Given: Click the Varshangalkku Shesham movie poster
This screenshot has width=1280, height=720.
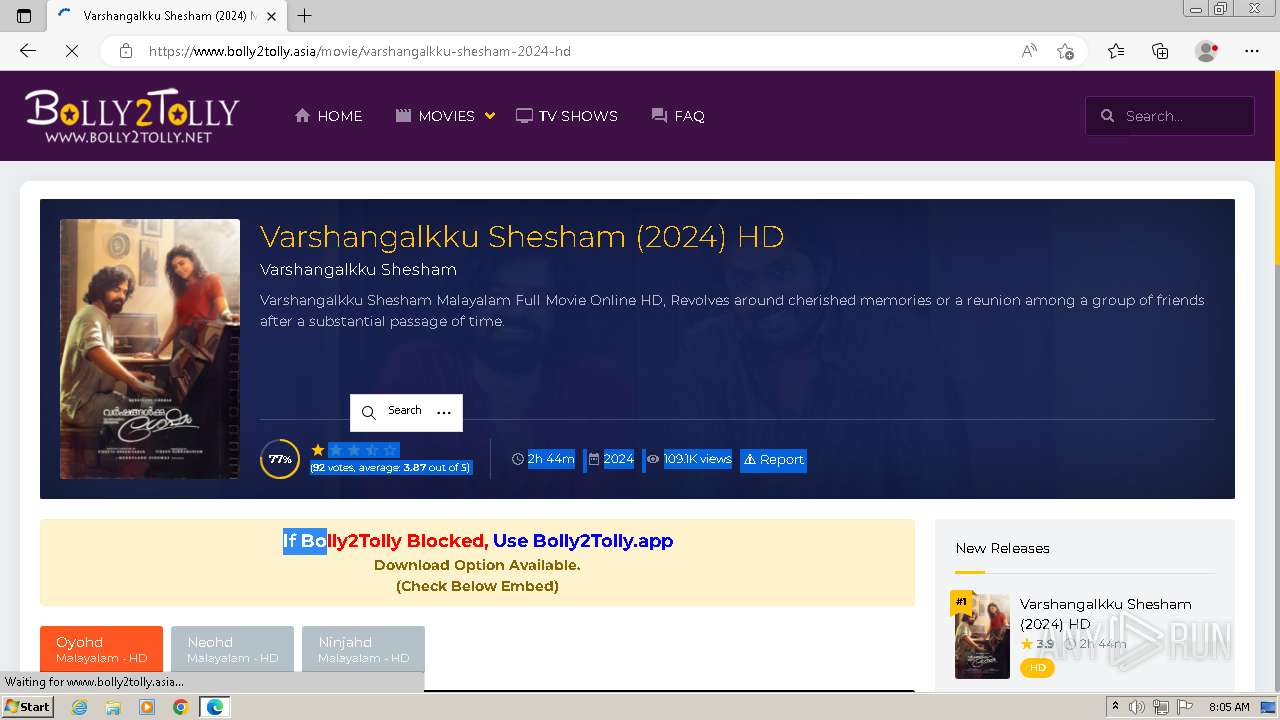Looking at the screenshot, I should 150,349.
